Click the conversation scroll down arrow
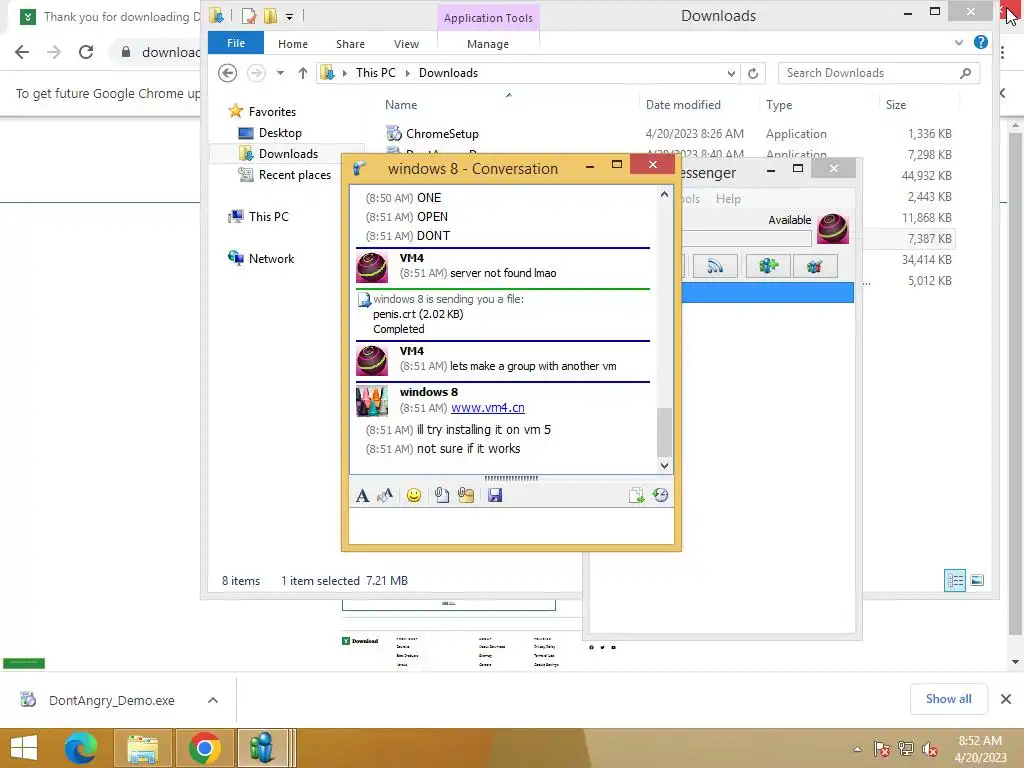This screenshot has width=1024, height=768. click(664, 466)
